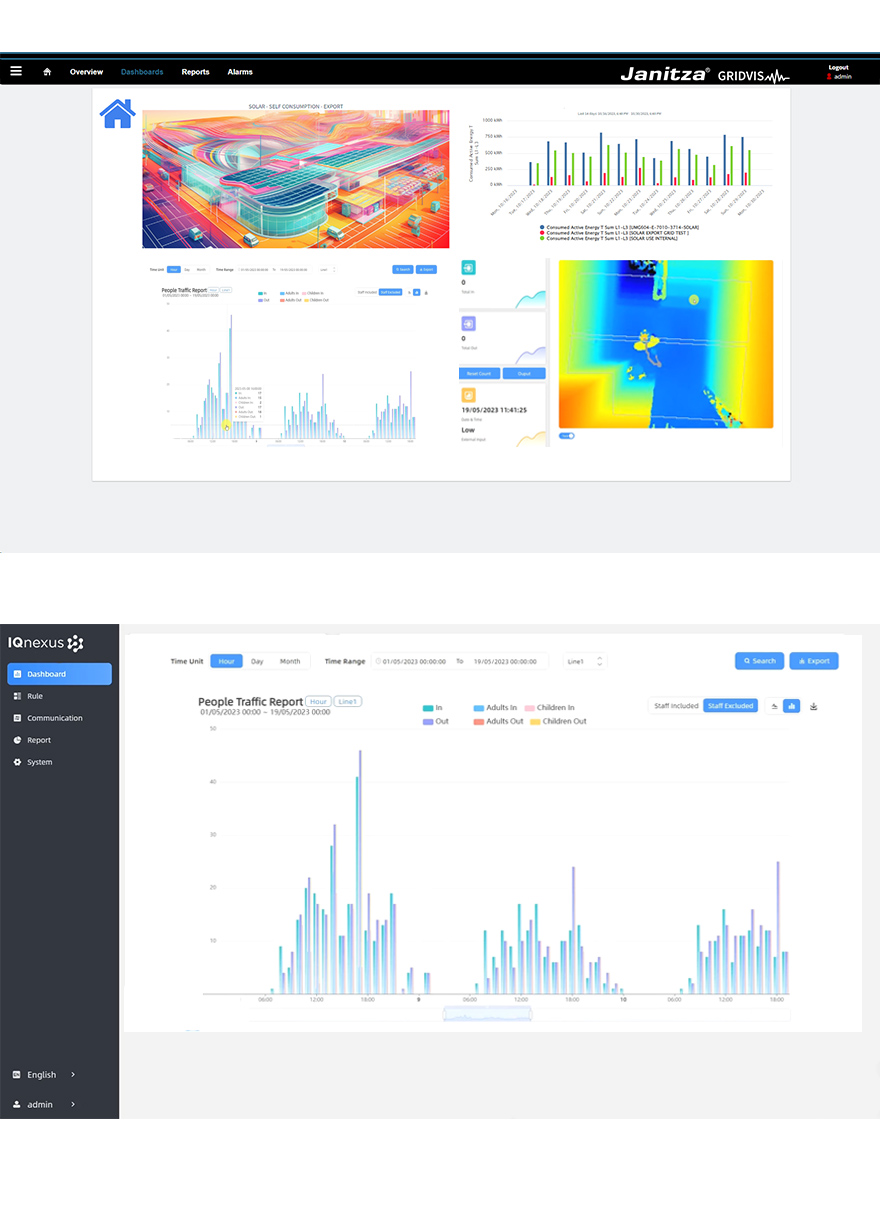
Task: Select the Staff Excluded option
Action: (730, 706)
